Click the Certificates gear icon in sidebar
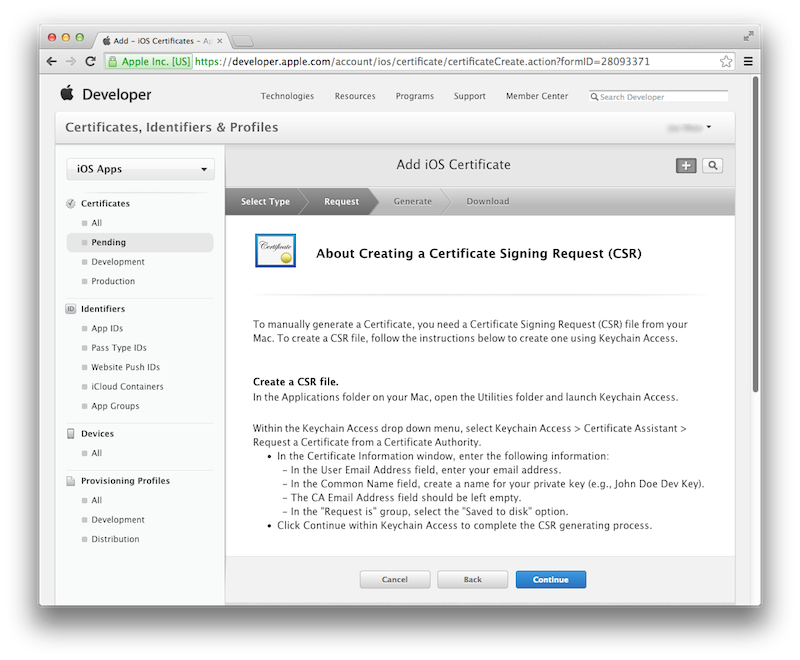 coord(70,204)
